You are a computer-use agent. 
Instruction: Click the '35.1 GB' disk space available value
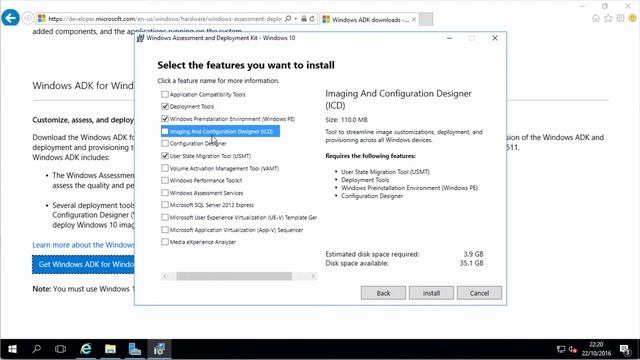(471, 263)
